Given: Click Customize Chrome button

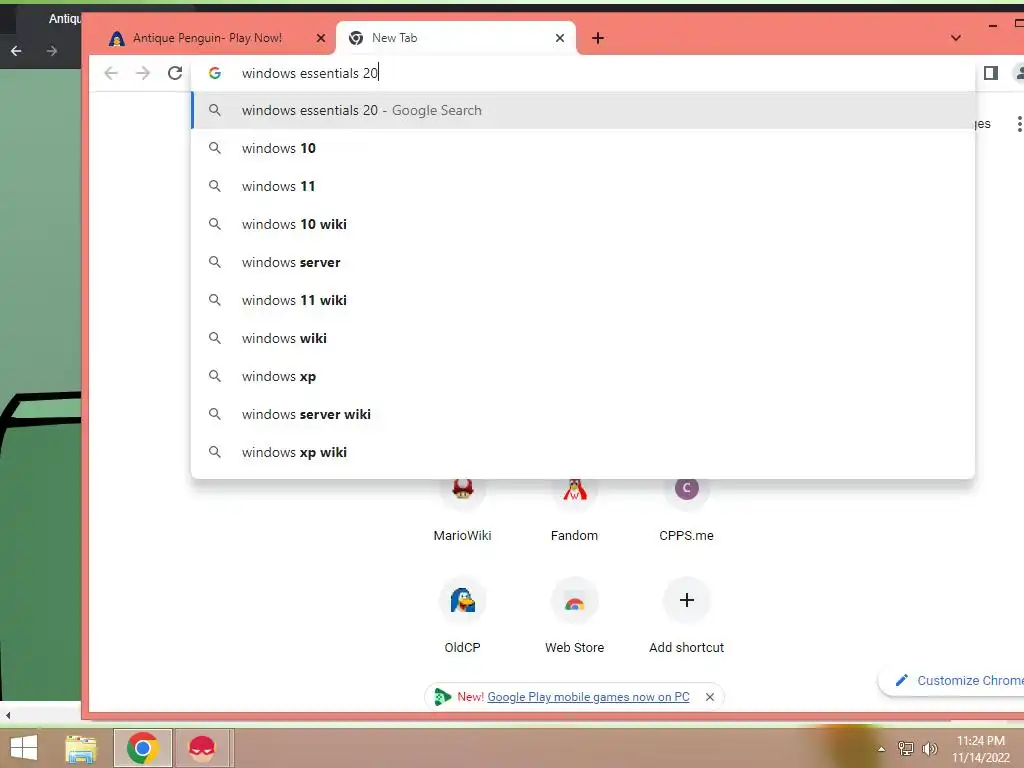Looking at the screenshot, I should pos(953,680).
